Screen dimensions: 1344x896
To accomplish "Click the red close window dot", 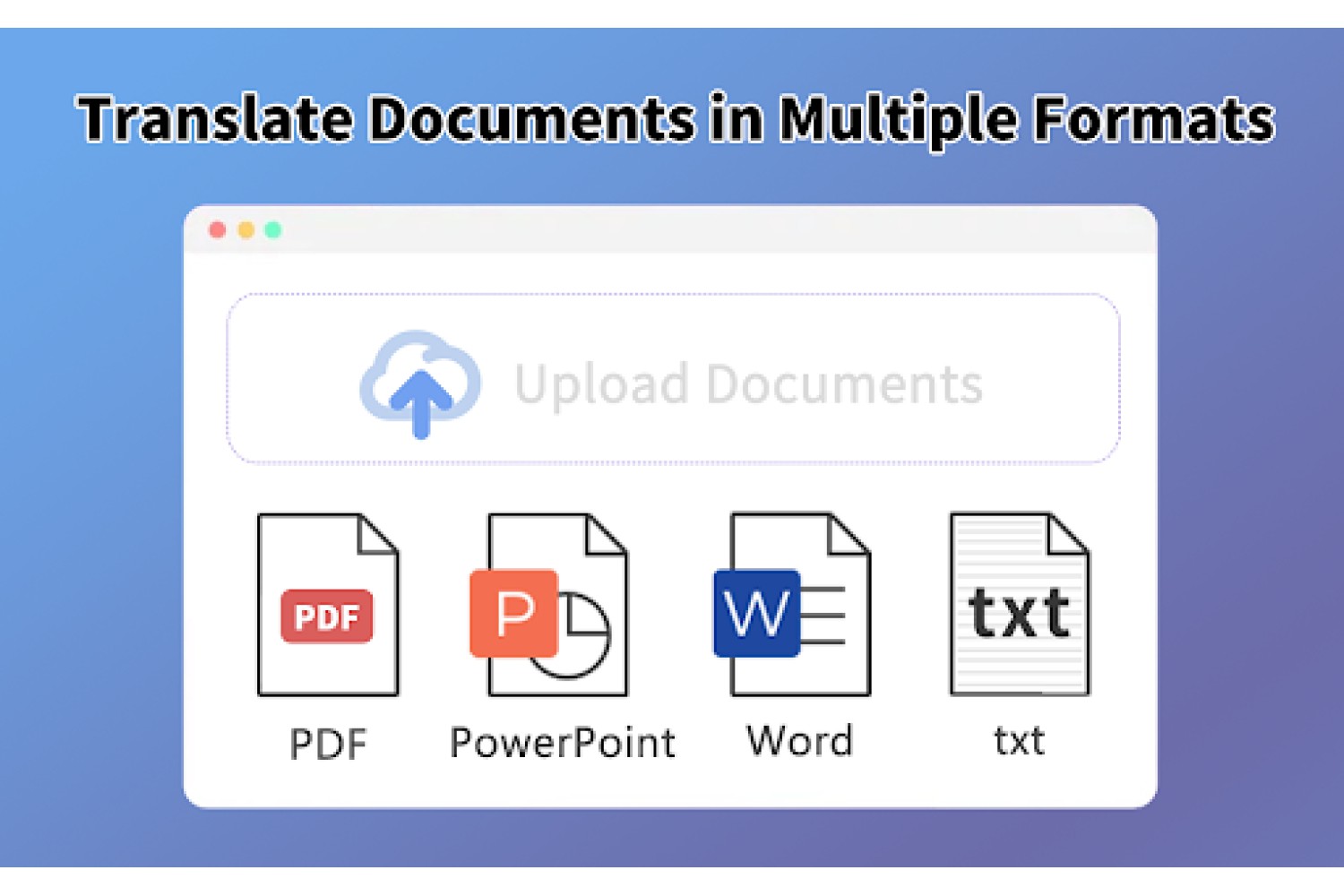I will [217, 230].
